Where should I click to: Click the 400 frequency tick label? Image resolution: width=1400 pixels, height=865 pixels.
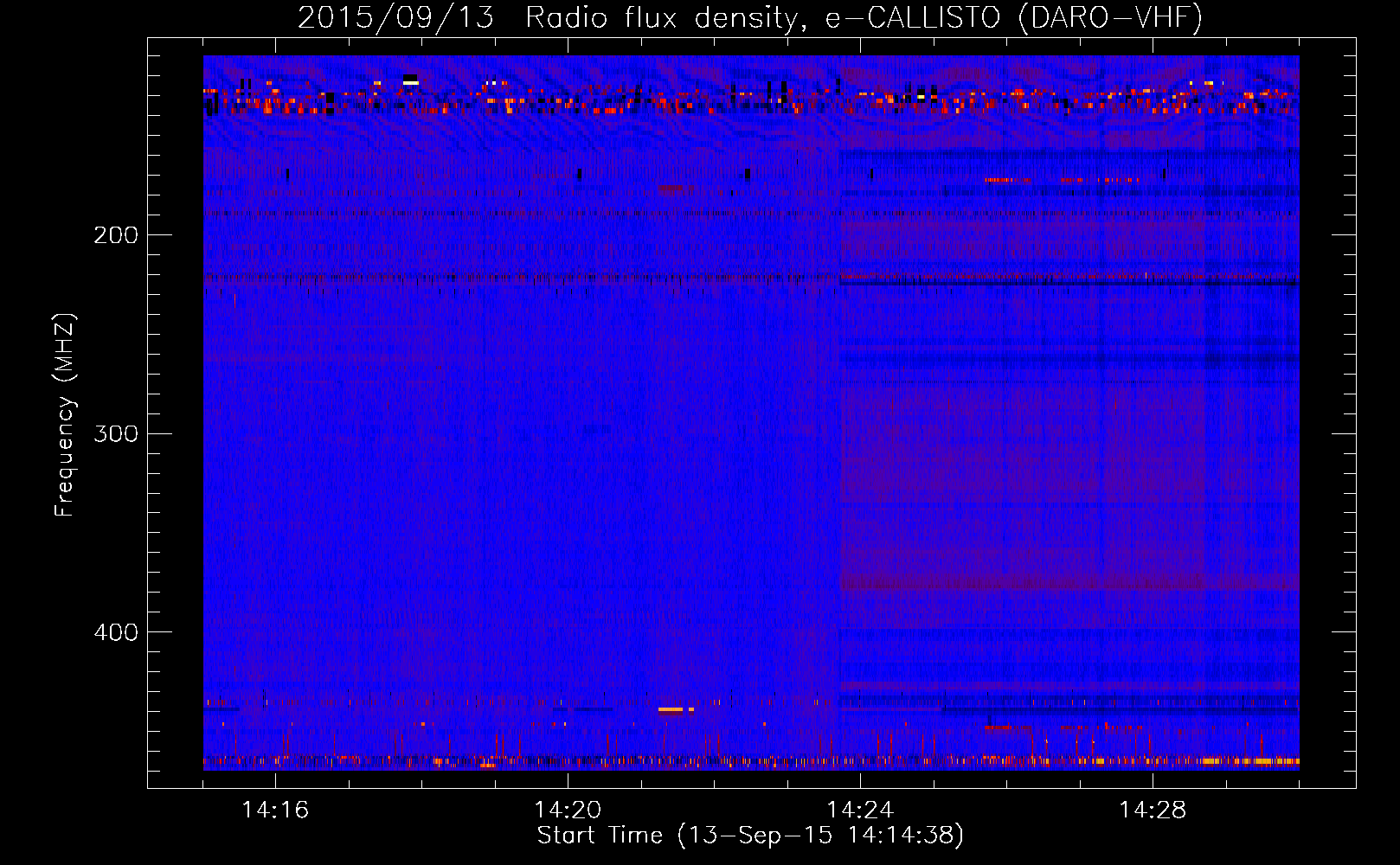pos(116,632)
